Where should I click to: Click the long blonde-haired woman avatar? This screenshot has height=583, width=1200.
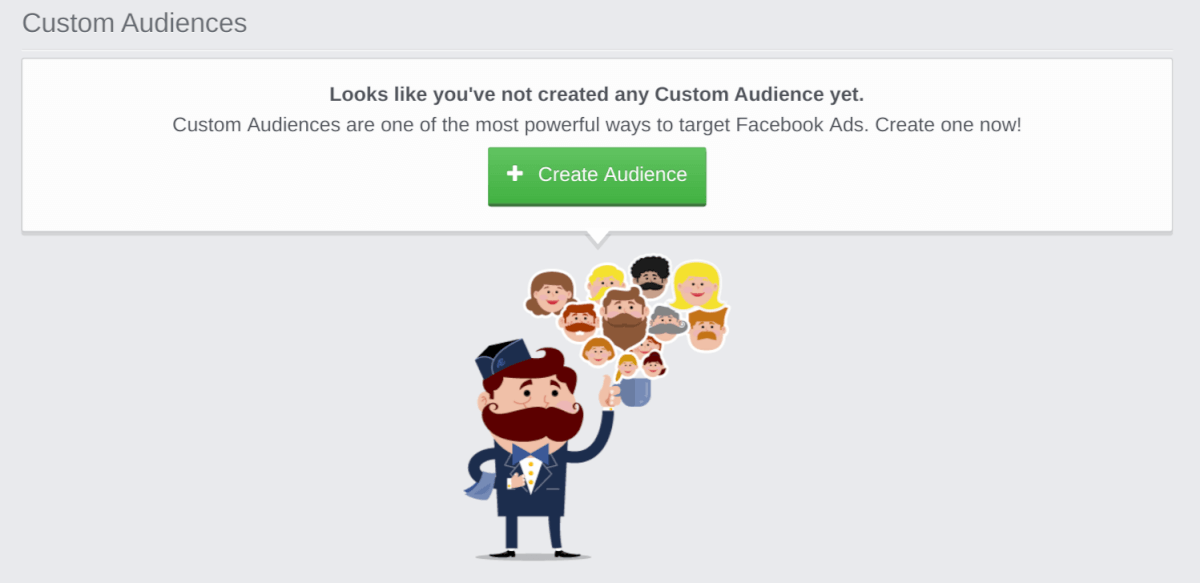click(x=697, y=286)
